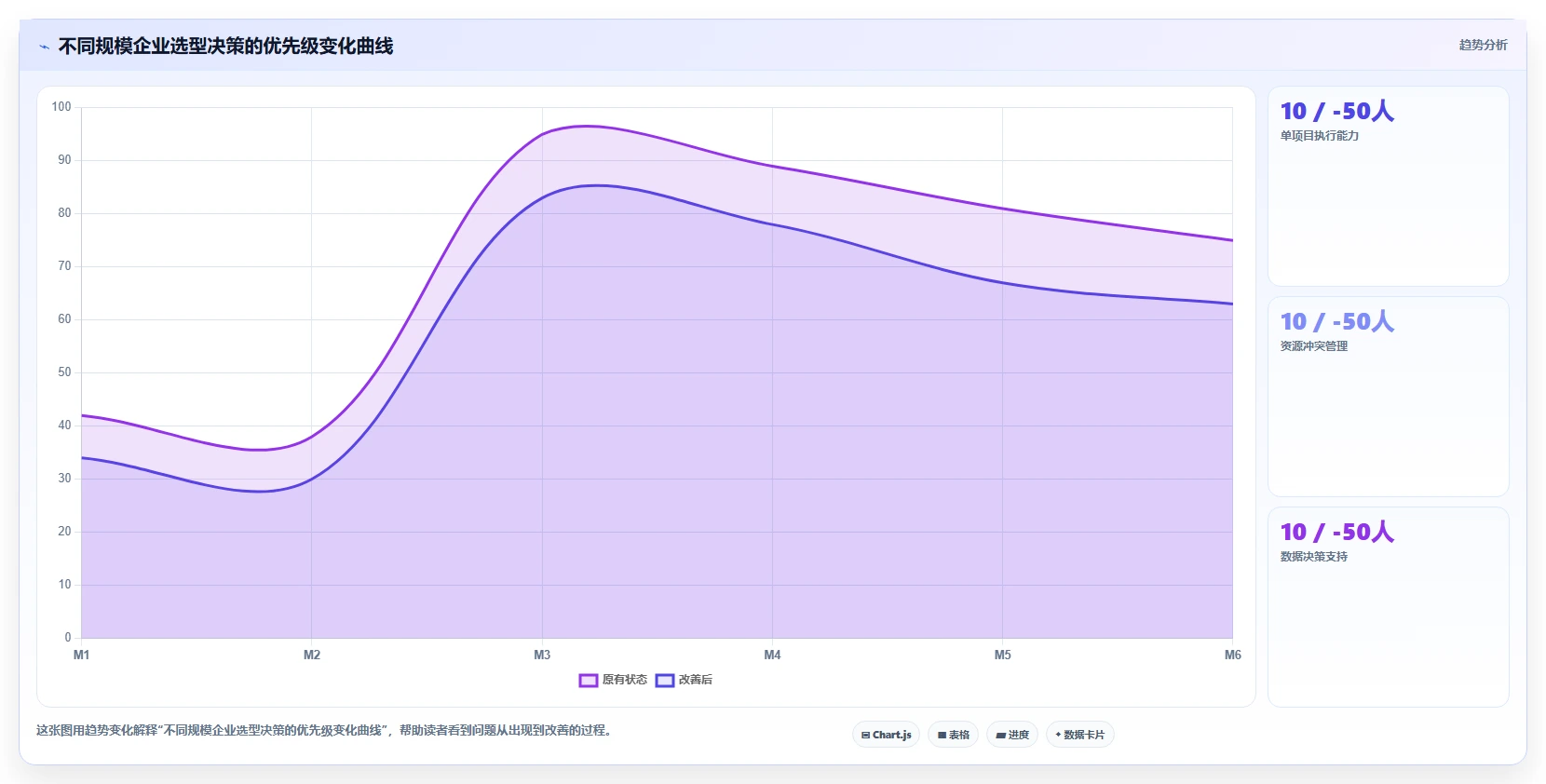This screenshot has width=1546, height=784.
Task: Click the M6 axis label
Action: coord(1232,656)
